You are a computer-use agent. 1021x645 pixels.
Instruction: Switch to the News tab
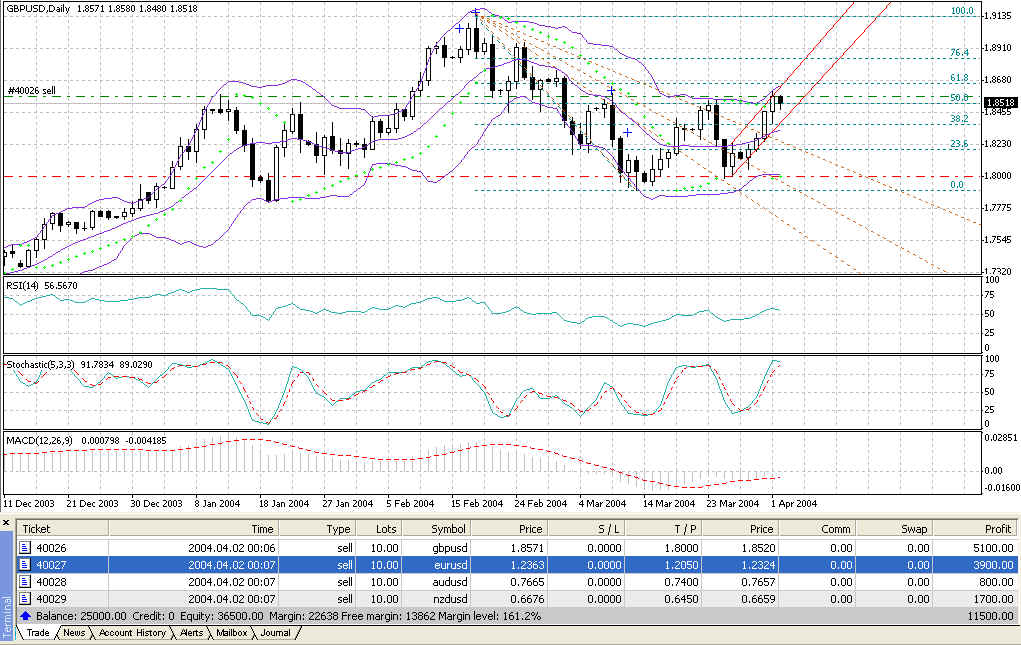(x=73, y=633)
